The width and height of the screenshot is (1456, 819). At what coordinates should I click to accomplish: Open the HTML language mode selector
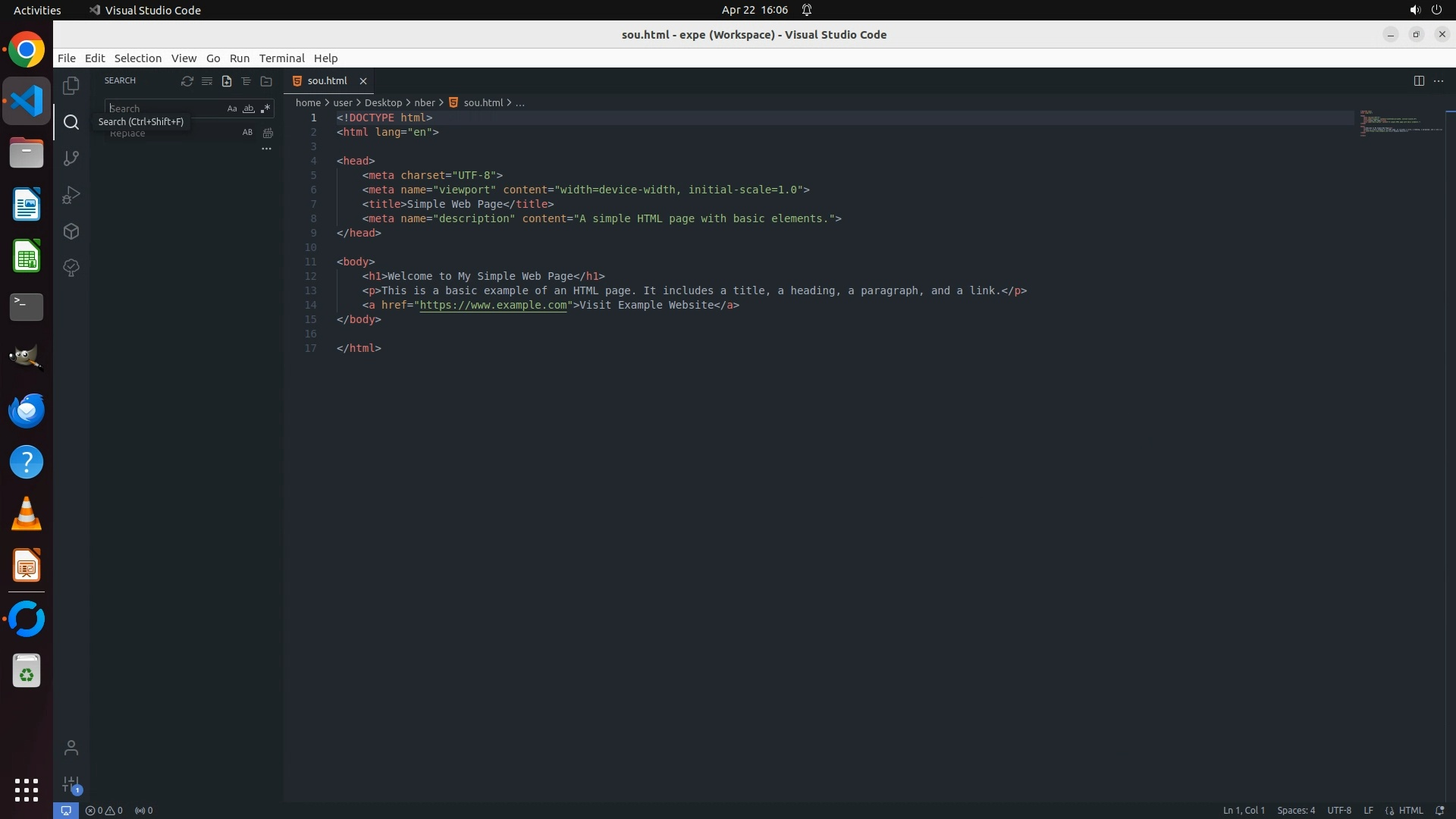[1410, 810]
